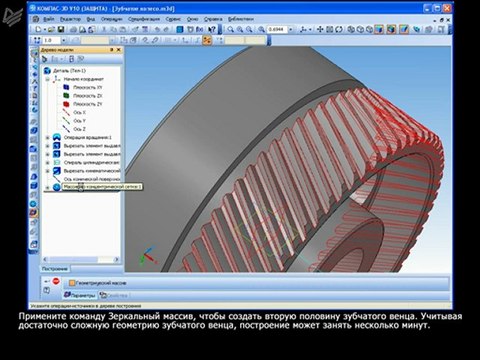Select the pan view cross-arrows icon

click(x=320, y=30)
